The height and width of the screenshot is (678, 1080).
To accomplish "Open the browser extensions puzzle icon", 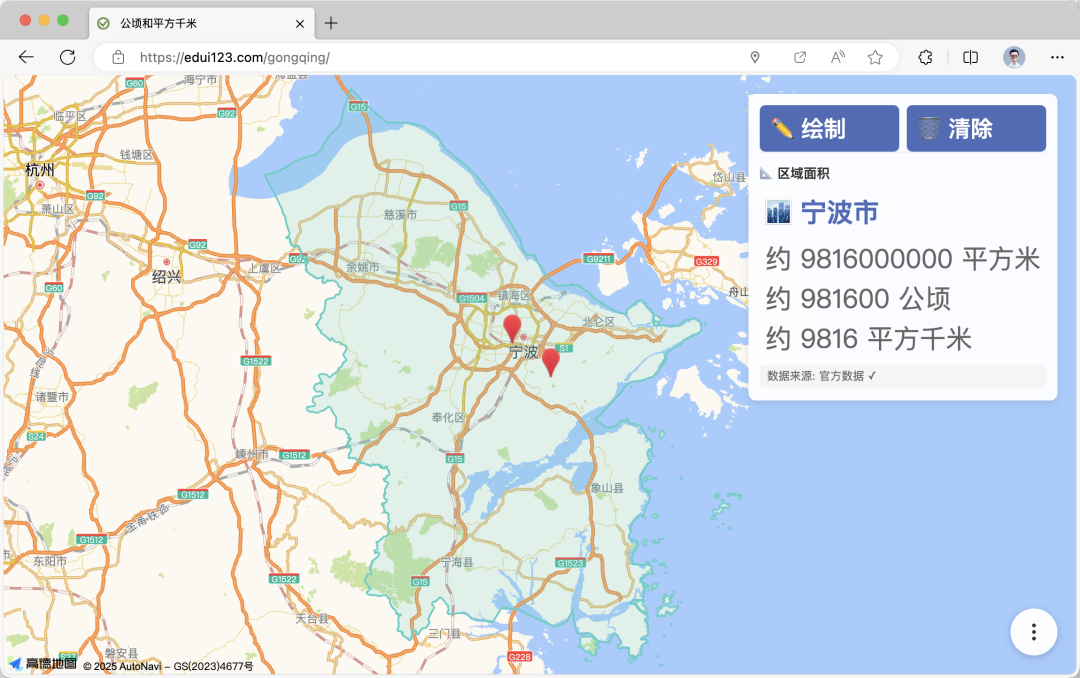I will click(x=925, y=57).
